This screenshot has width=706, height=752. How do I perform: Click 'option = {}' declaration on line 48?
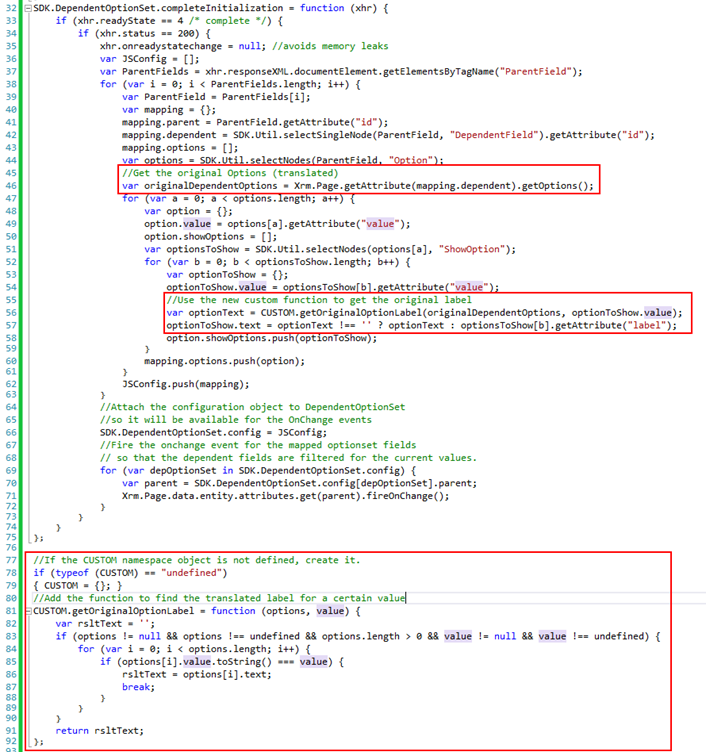[x=200, y=212]
